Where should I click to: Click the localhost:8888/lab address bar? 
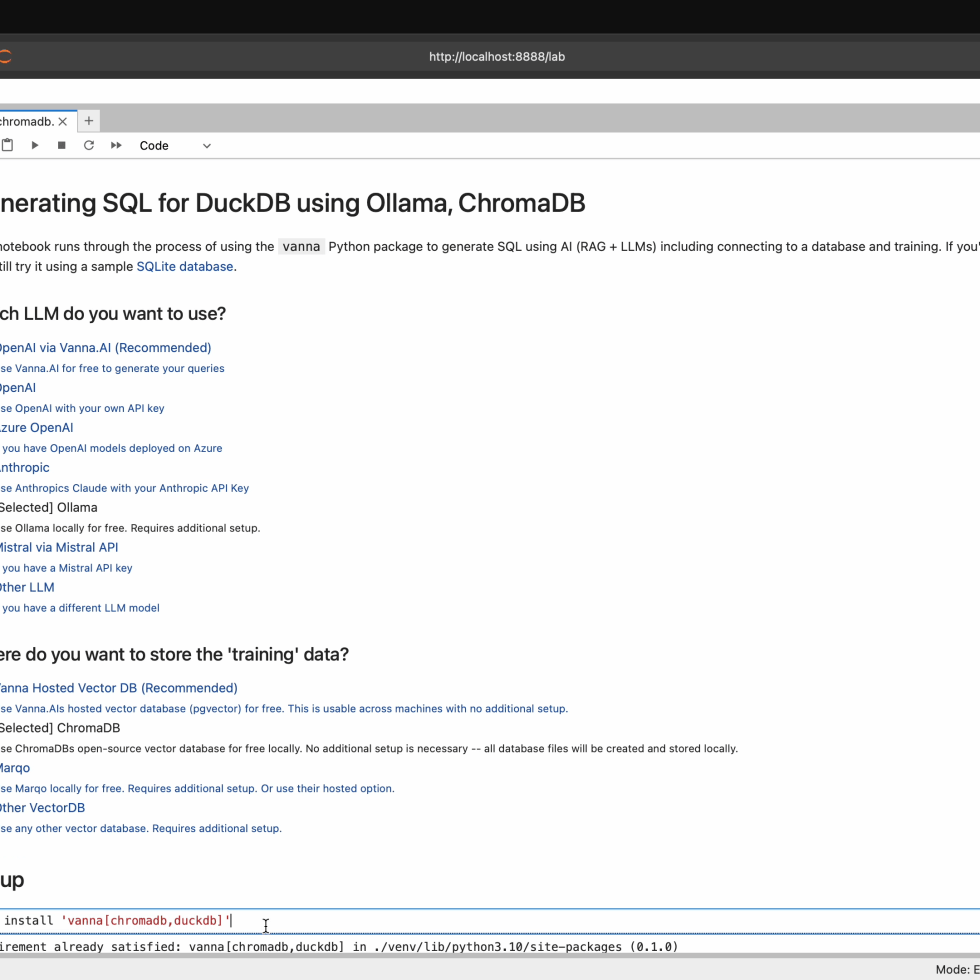point(496,57)
